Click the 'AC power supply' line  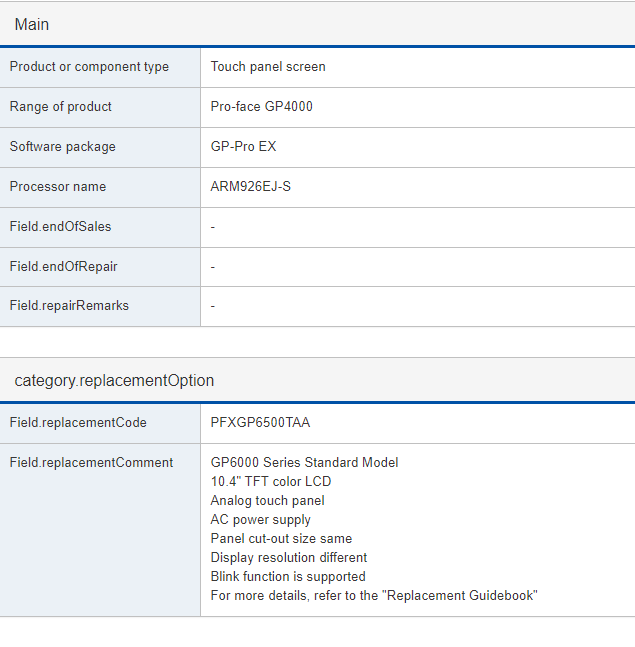[x=260, y=519]
